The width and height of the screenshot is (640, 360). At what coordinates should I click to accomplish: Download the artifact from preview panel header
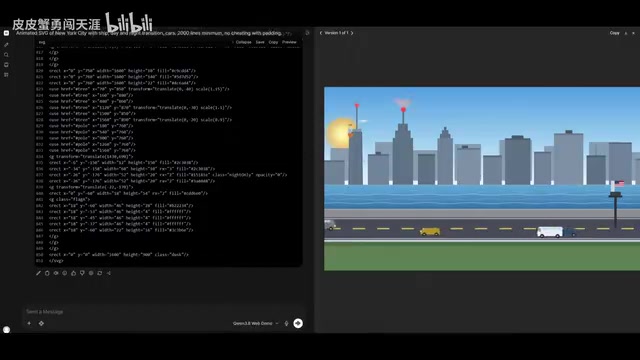coord(626,33)
